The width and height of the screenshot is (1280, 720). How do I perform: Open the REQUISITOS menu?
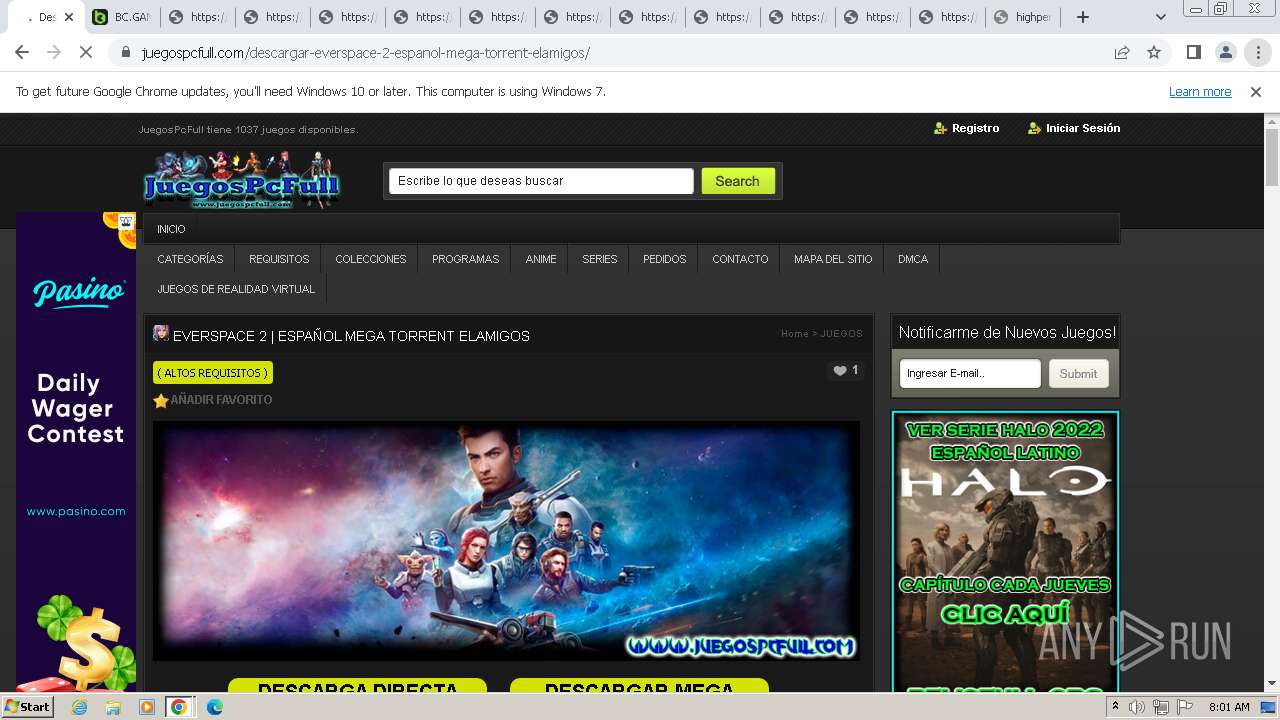tap(279, 259)
